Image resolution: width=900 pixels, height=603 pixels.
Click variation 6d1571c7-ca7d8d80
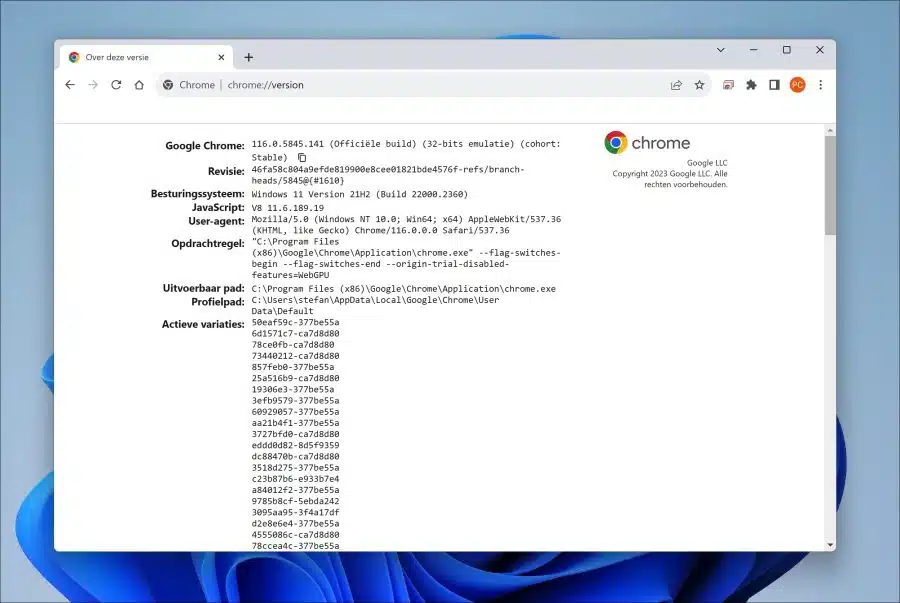(296, 333)
